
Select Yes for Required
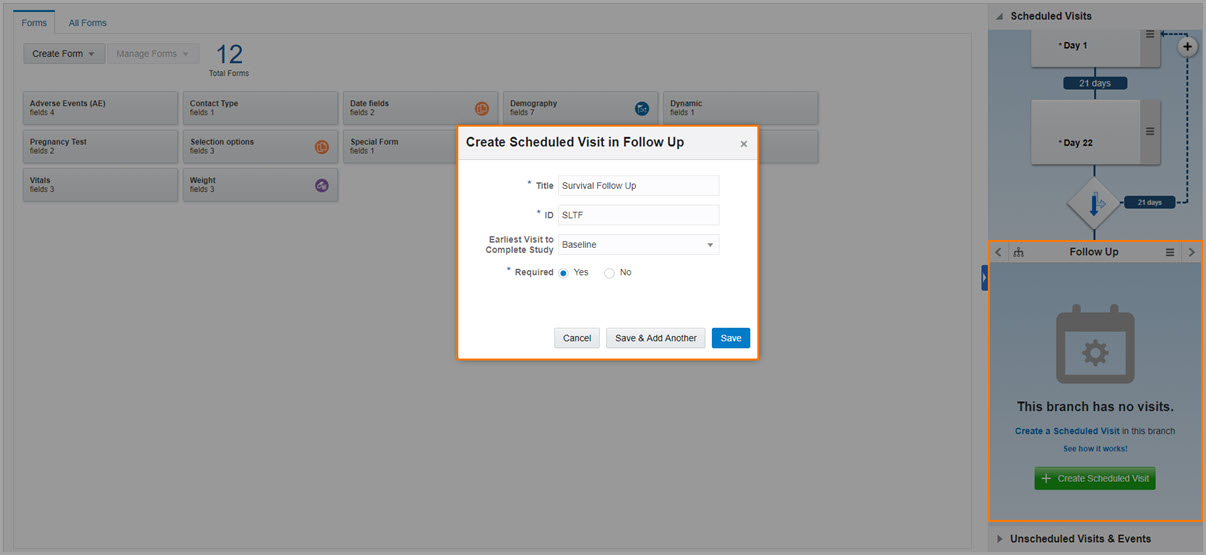point(564,273)
